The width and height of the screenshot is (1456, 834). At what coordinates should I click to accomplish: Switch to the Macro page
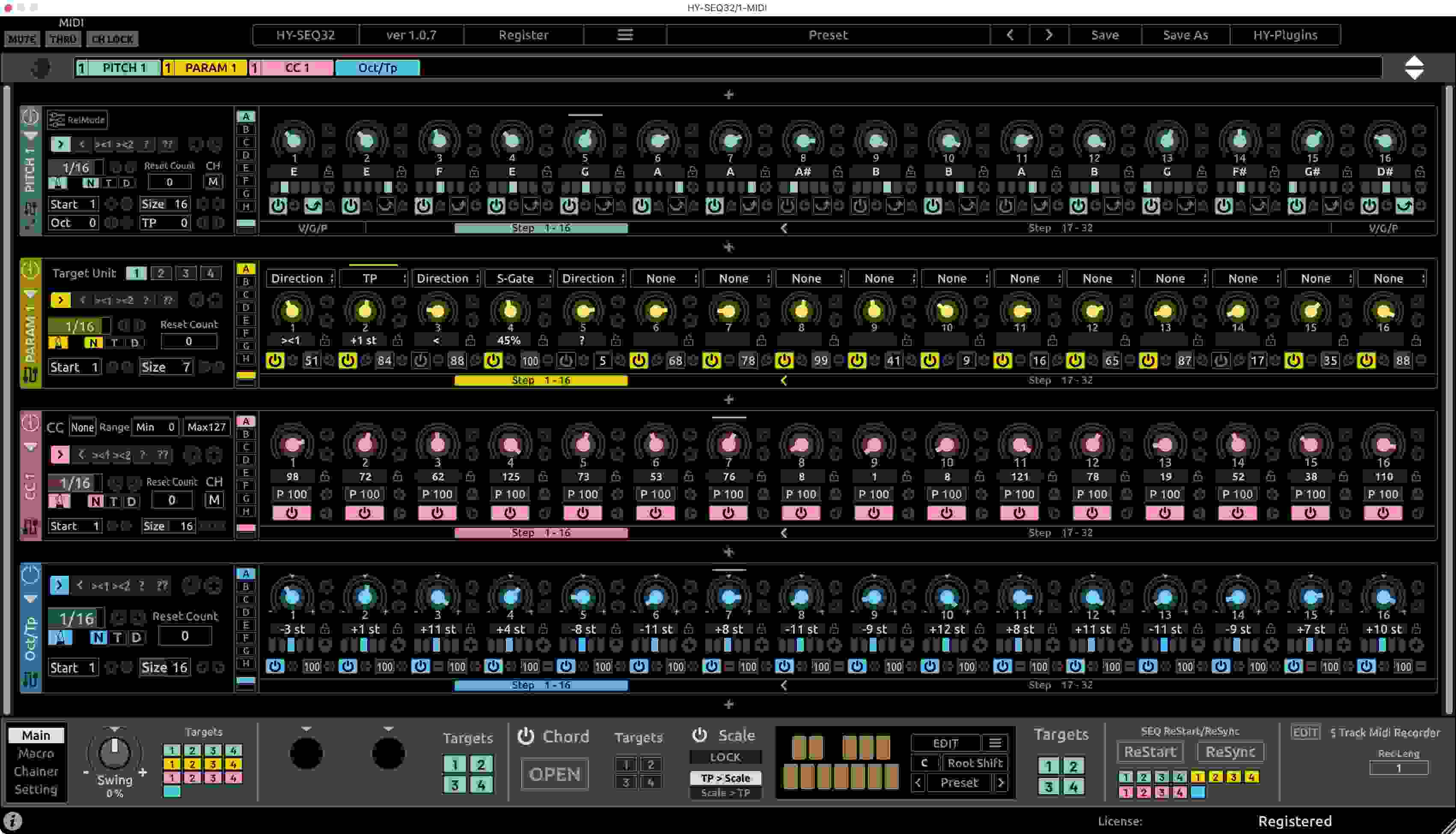(x=36, y=753)
